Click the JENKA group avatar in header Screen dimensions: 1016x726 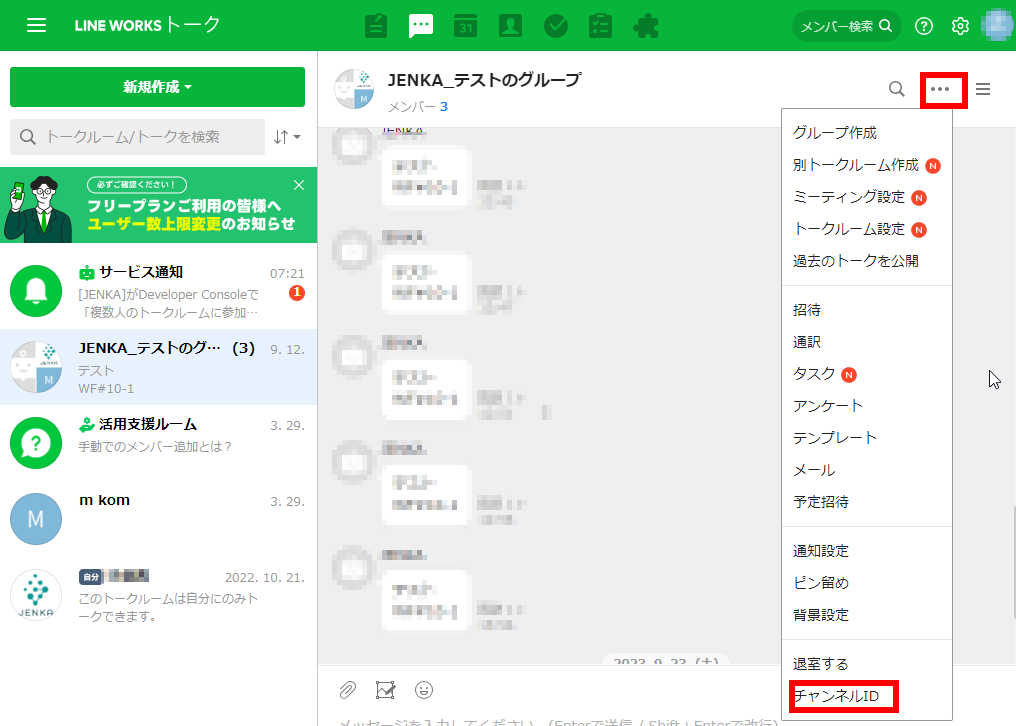(354, 89)
